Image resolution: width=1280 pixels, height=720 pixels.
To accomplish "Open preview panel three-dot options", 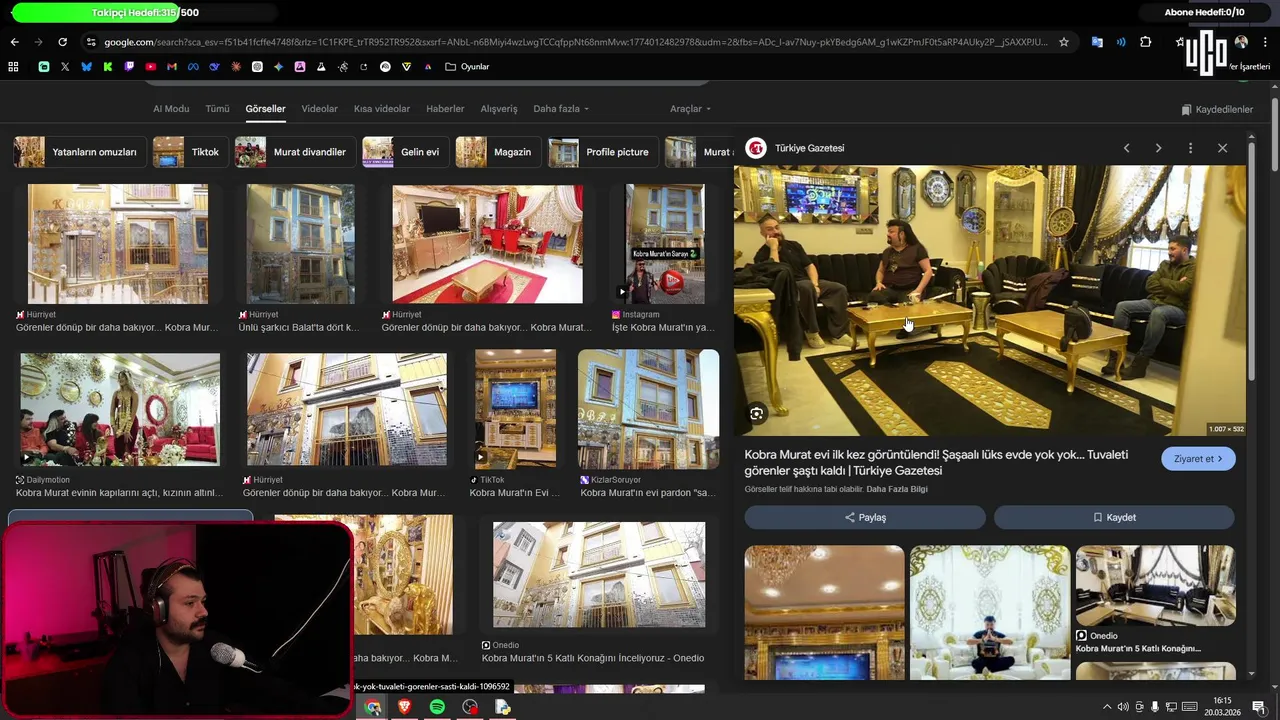I will (x=1190, y=148).
